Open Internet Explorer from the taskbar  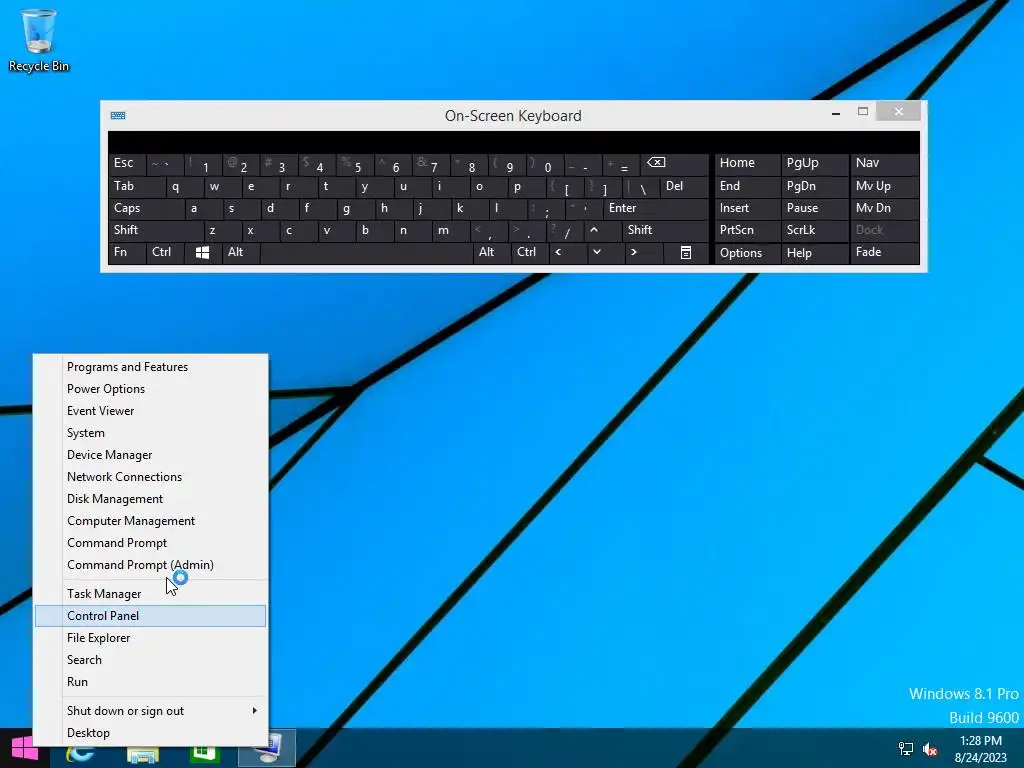click(80, 754)
